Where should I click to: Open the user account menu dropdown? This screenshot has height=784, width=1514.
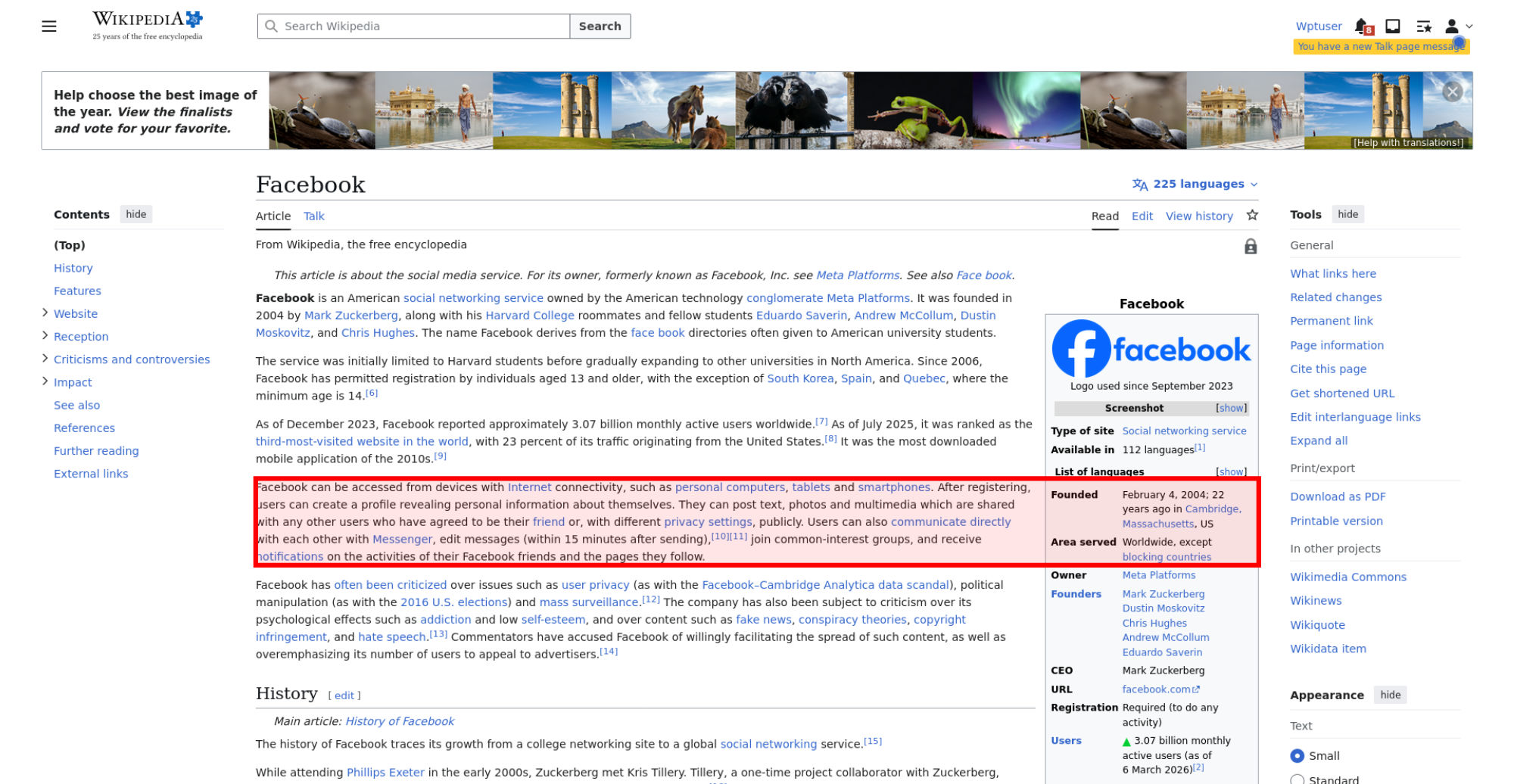(x=1458, y=26)
